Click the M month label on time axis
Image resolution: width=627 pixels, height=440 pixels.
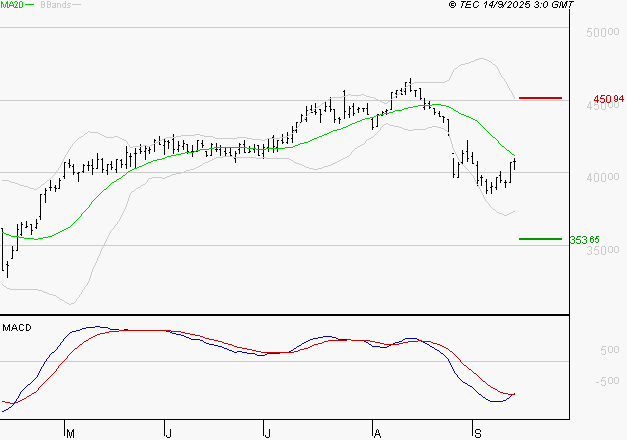click(x=70, y=433)
